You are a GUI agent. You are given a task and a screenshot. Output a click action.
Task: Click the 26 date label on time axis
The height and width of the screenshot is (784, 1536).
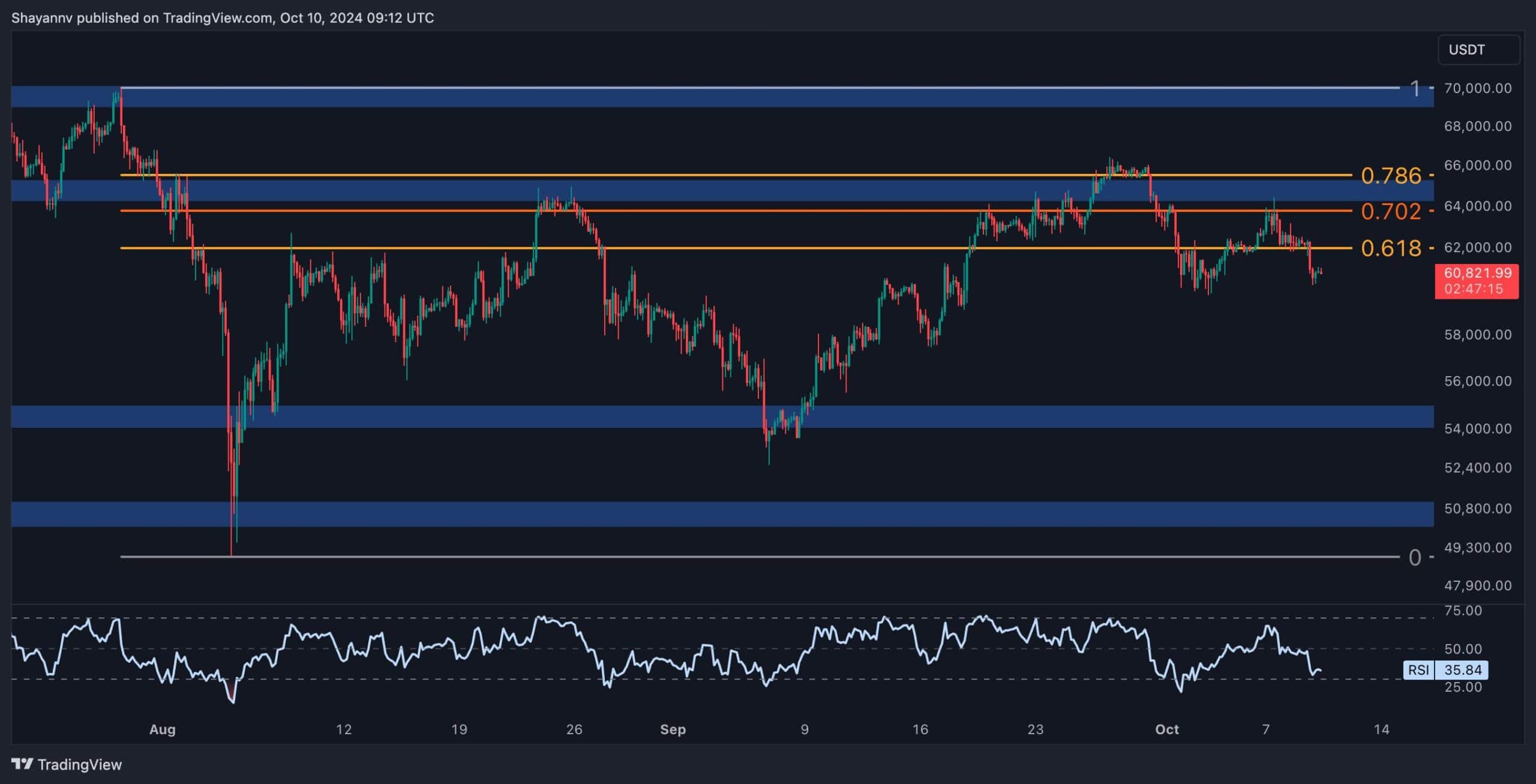coord(574,729)
